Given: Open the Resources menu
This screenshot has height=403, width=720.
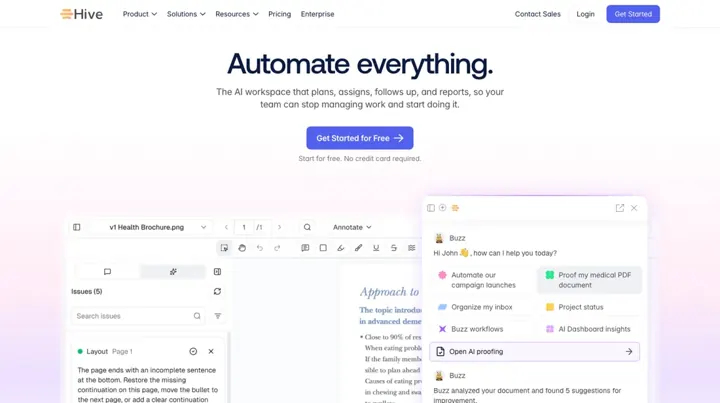Looking at the screenshot, I should click(x=236, y=14).
